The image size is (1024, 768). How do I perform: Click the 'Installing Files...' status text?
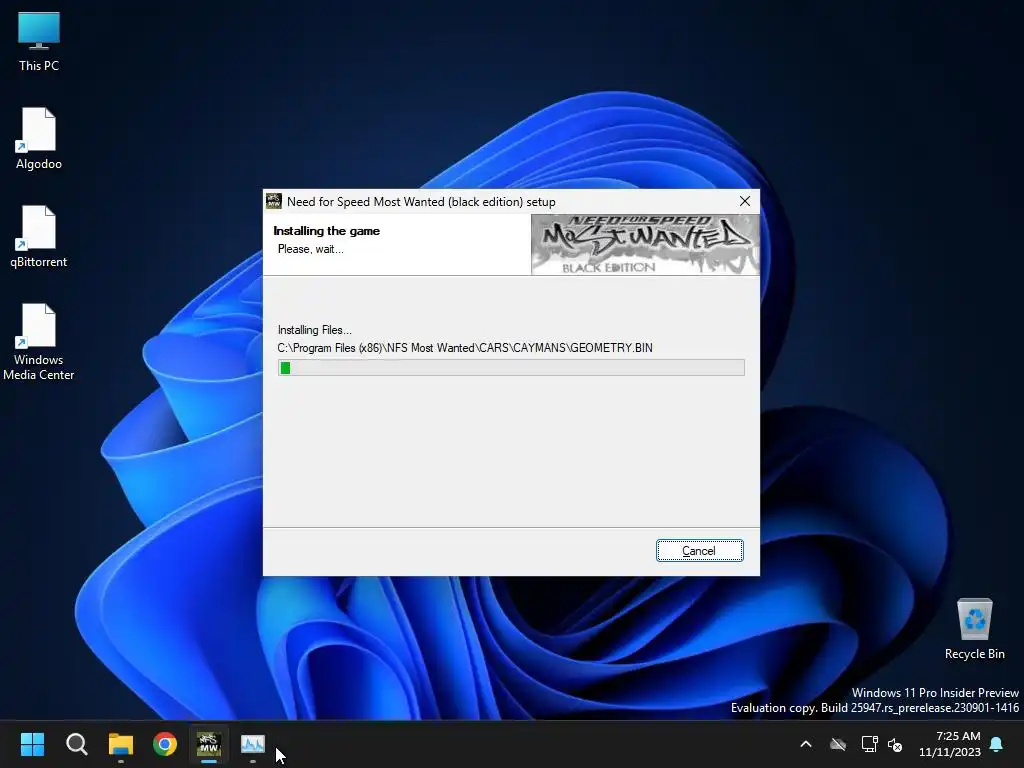click(x=314, y=330)
